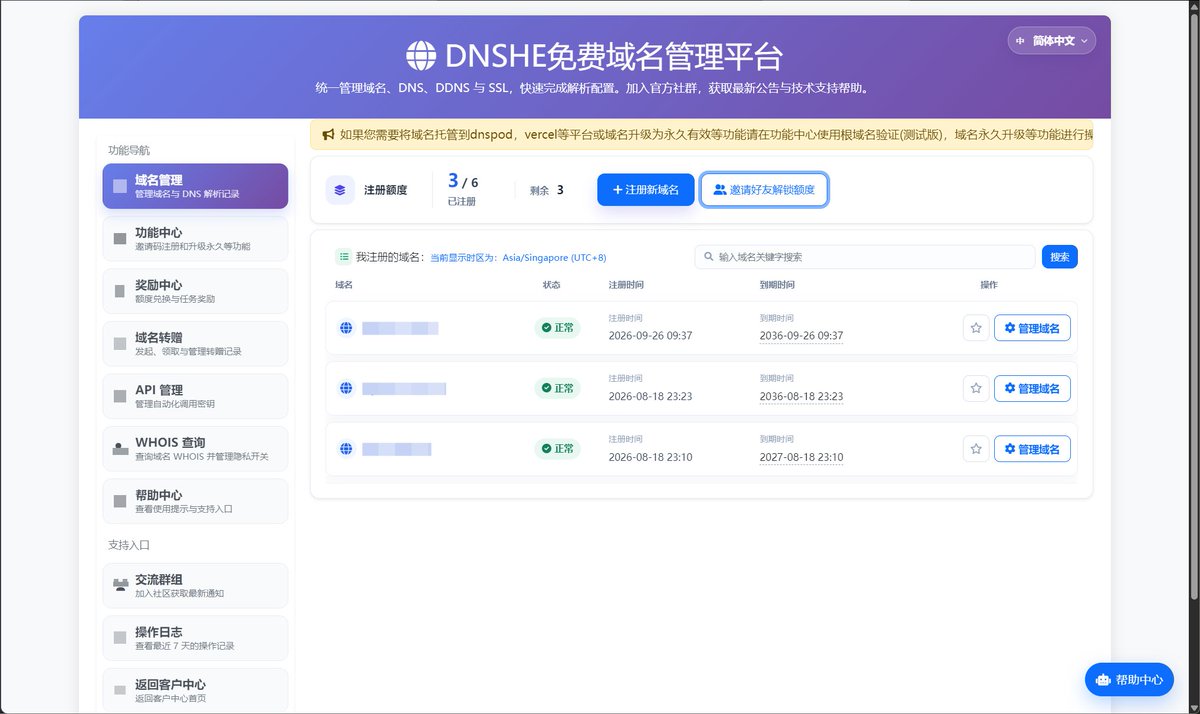Open API 管理 in the sidebar
The width and height of the screenshot is (1200, 714).
(x=195, y=396)
